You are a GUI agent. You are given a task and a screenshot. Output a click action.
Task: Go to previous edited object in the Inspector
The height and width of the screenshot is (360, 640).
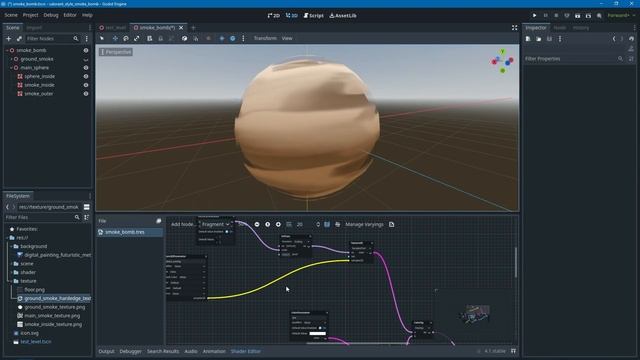(614, 39)
